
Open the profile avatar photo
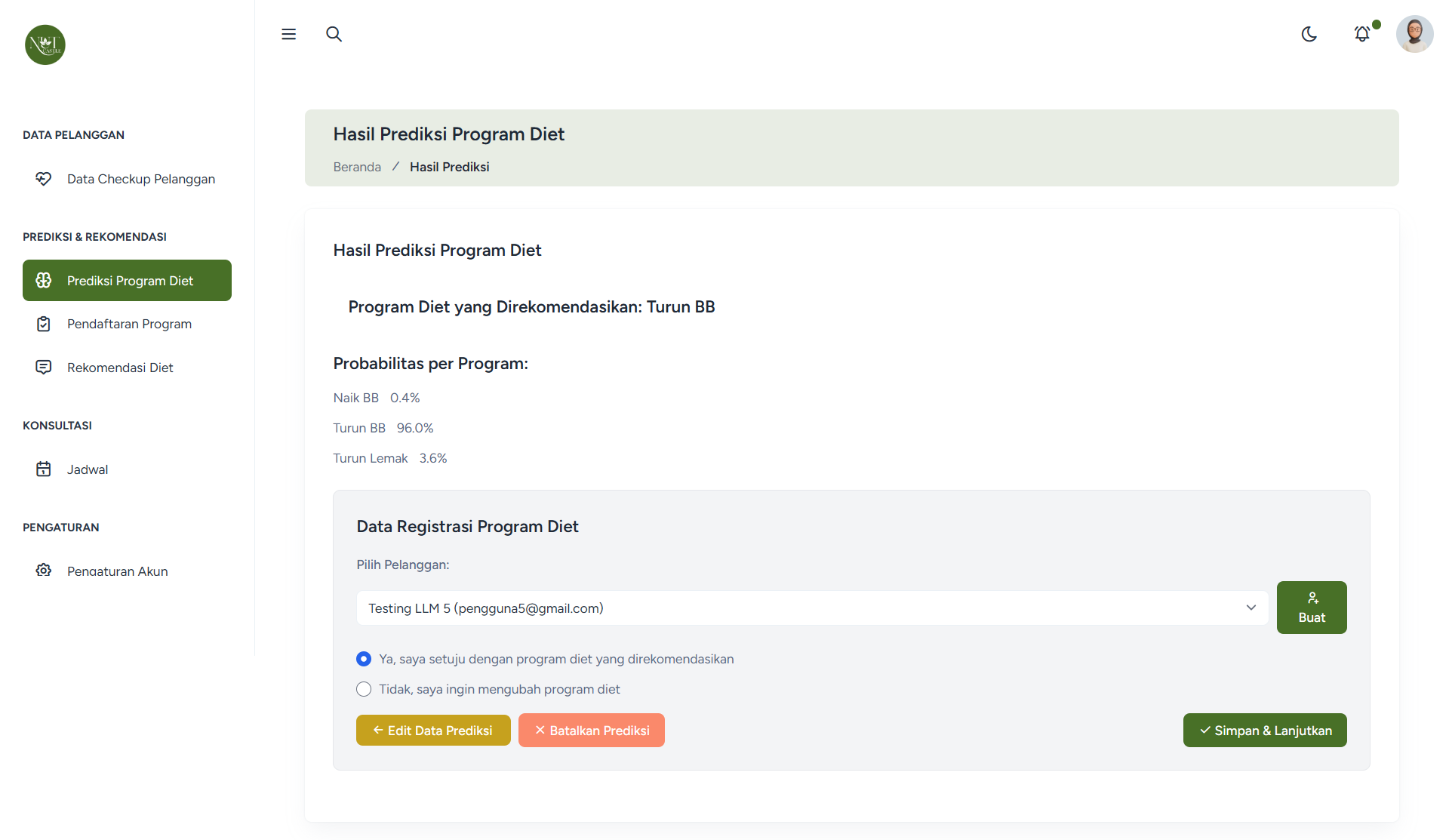tap(1415, 34)
